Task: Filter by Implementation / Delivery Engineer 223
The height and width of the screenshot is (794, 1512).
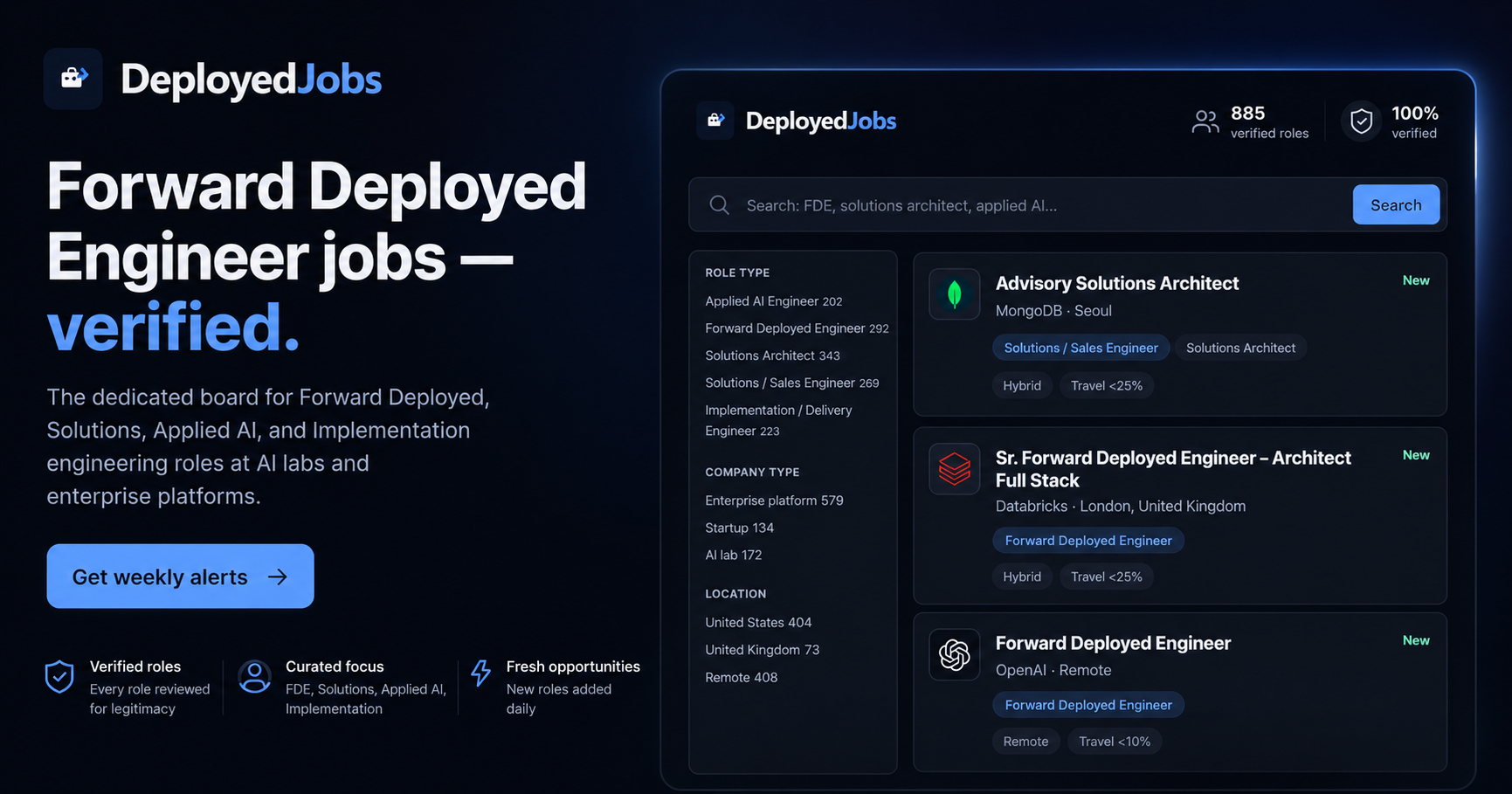Action: click(778, 420)
